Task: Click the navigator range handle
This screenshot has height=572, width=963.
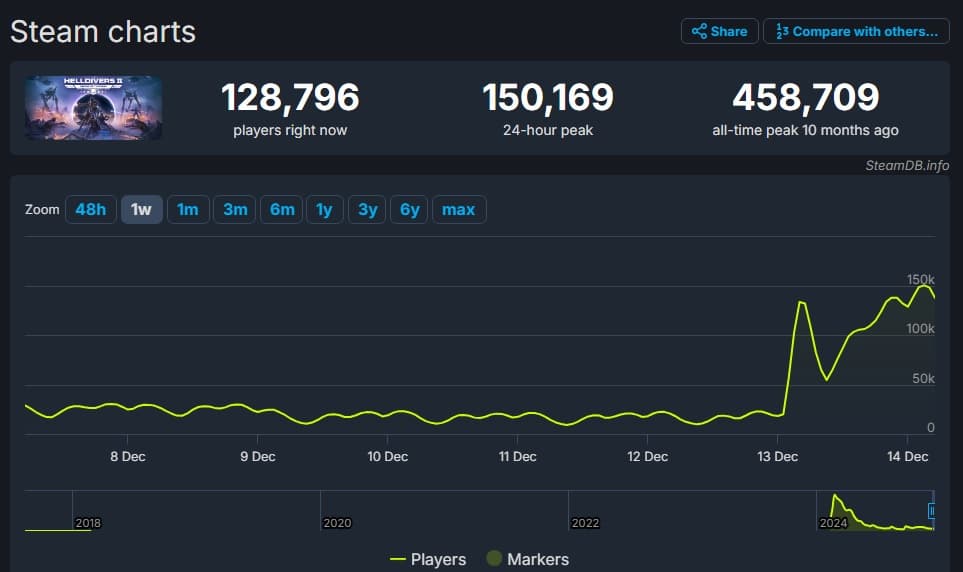Action: click(932, 511)
